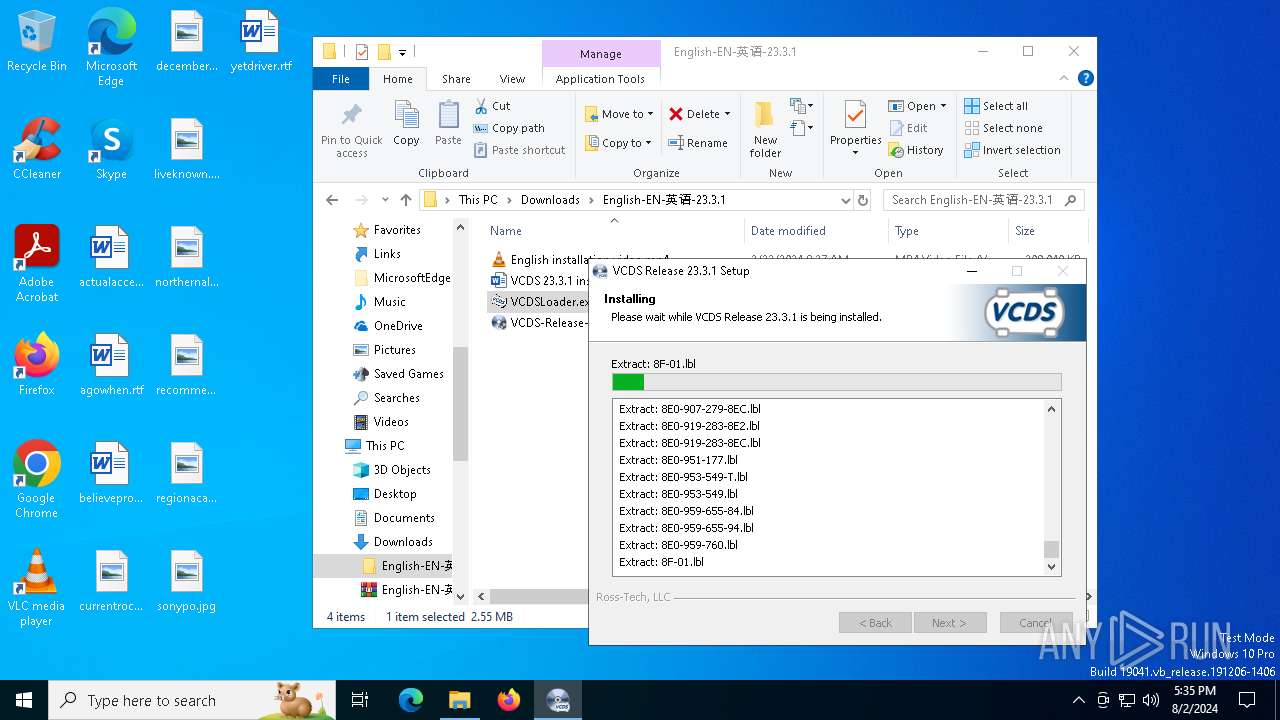Image resolution: width=1280 pixels, height=720 pixels.
Task: Select the Manage contextual tab
Action: pyautogui.click(x=600, y=54)
